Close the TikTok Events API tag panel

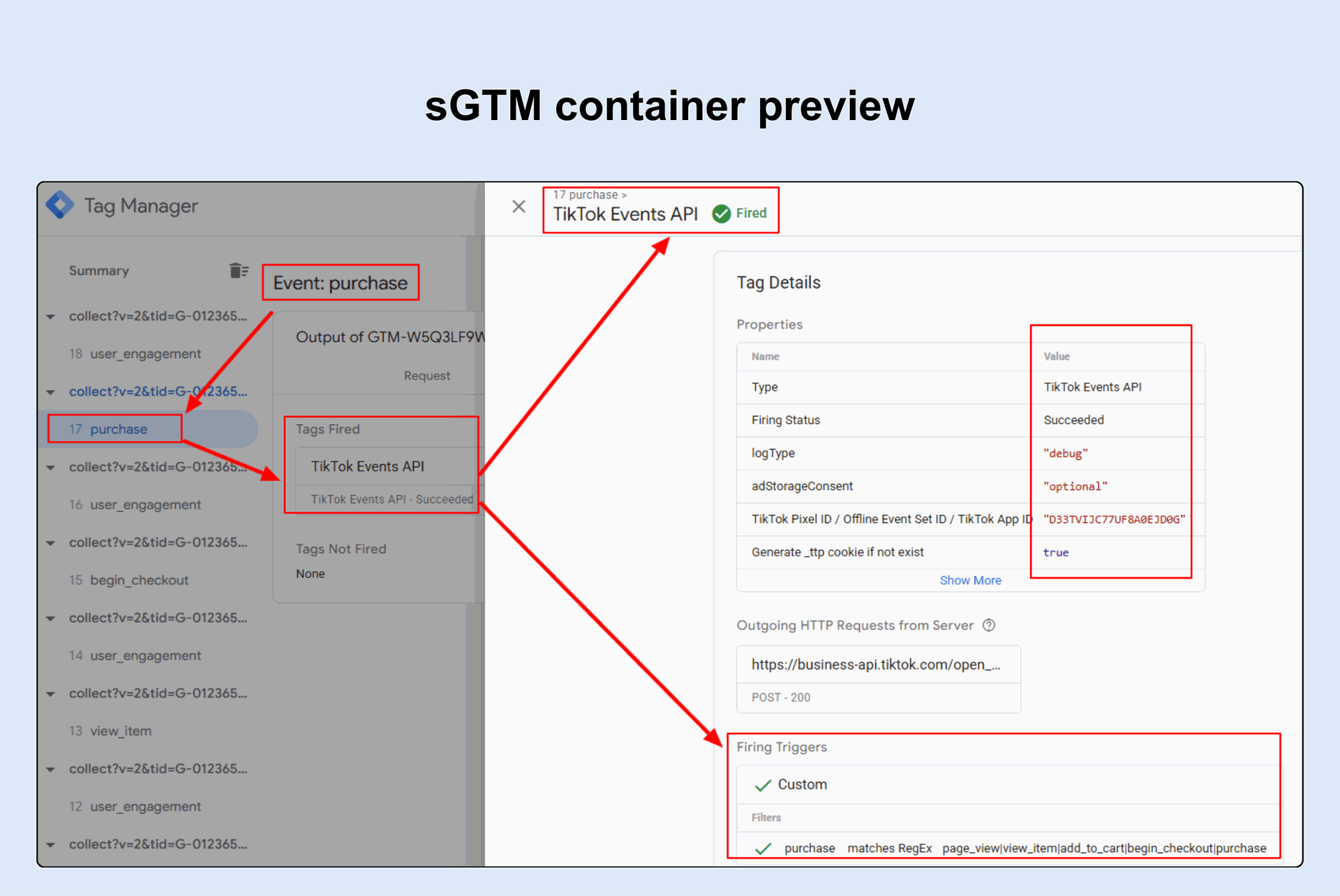519,207
